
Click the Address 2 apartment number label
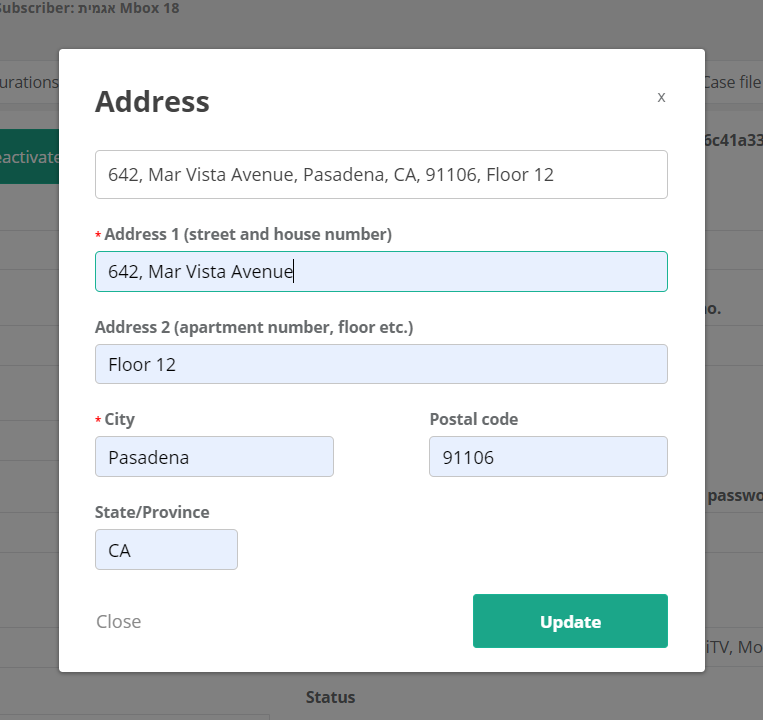[254, 327]
